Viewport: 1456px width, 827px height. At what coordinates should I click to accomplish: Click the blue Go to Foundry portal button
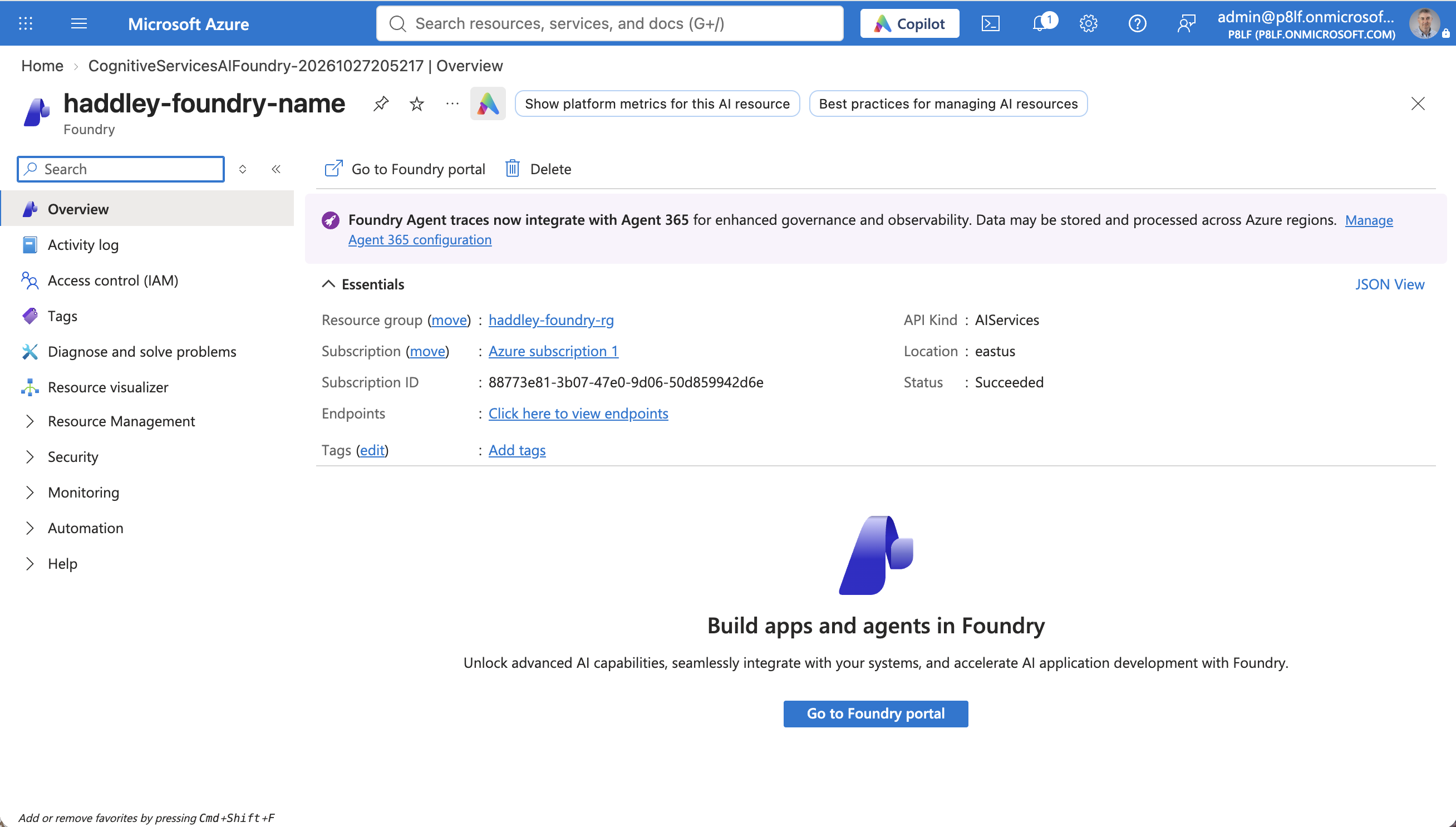(x=875, y=713)
